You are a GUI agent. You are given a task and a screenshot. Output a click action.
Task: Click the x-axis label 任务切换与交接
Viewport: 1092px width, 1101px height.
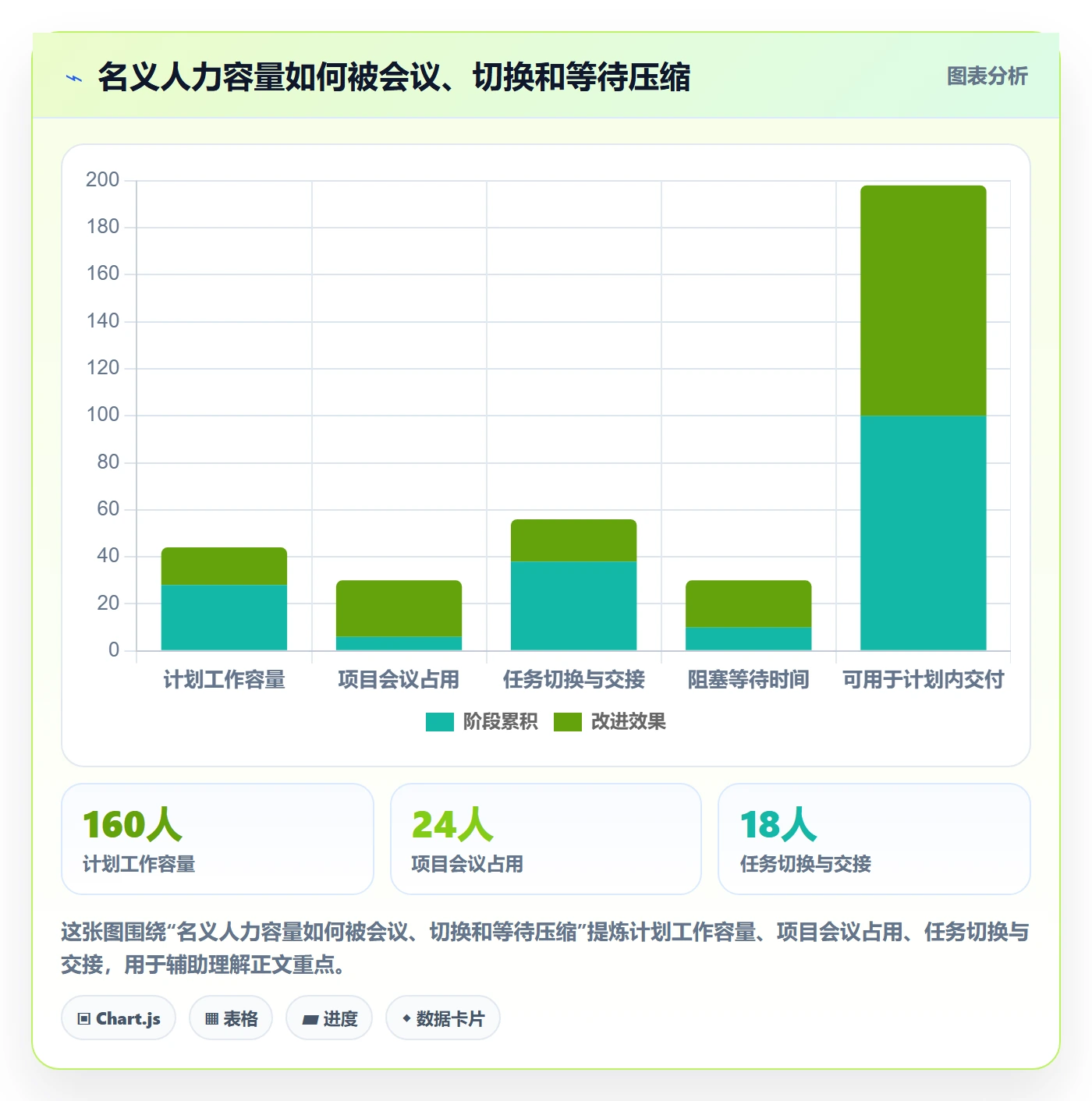[x=573, y=680]
